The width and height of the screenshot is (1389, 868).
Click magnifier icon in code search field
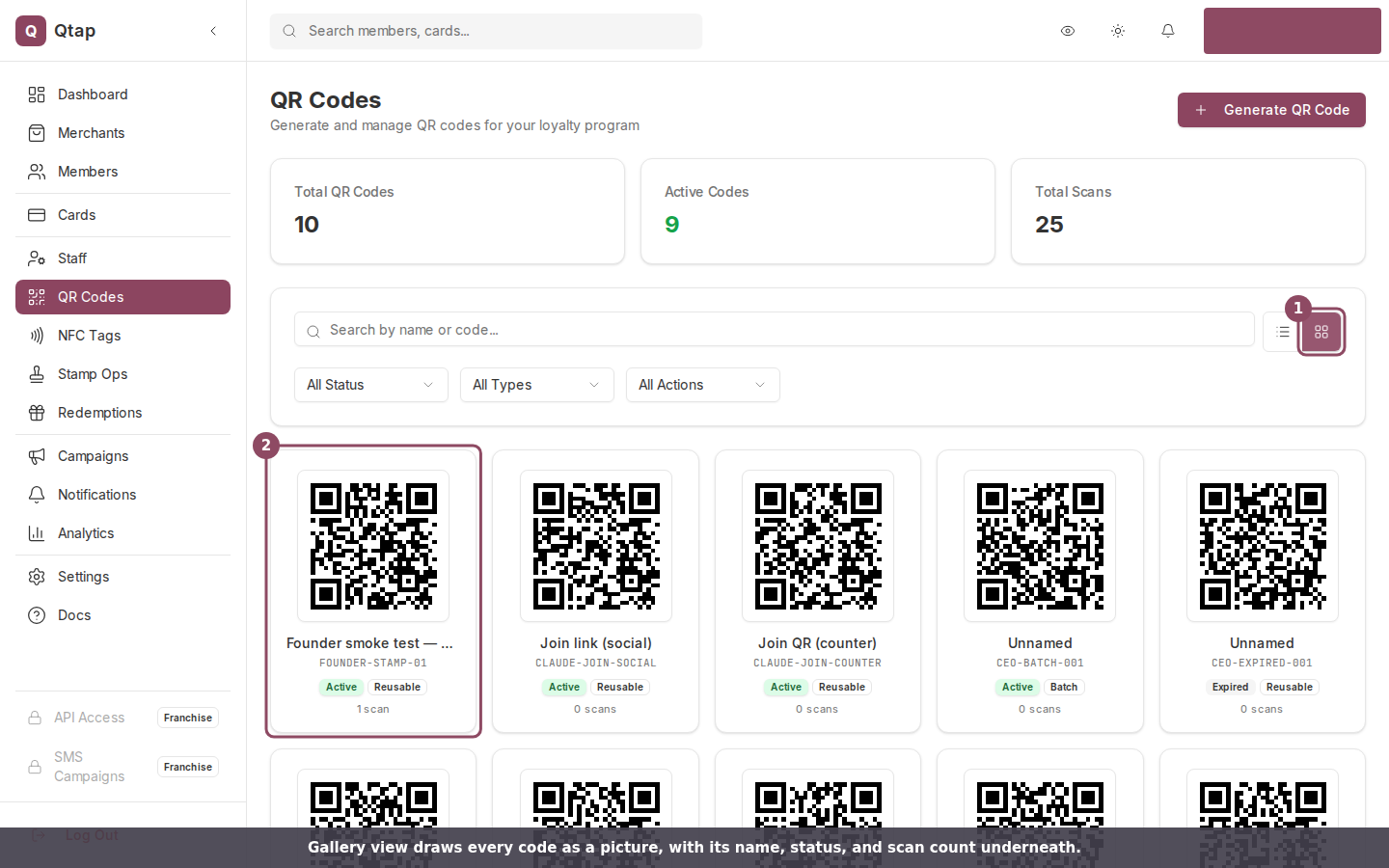313,332
